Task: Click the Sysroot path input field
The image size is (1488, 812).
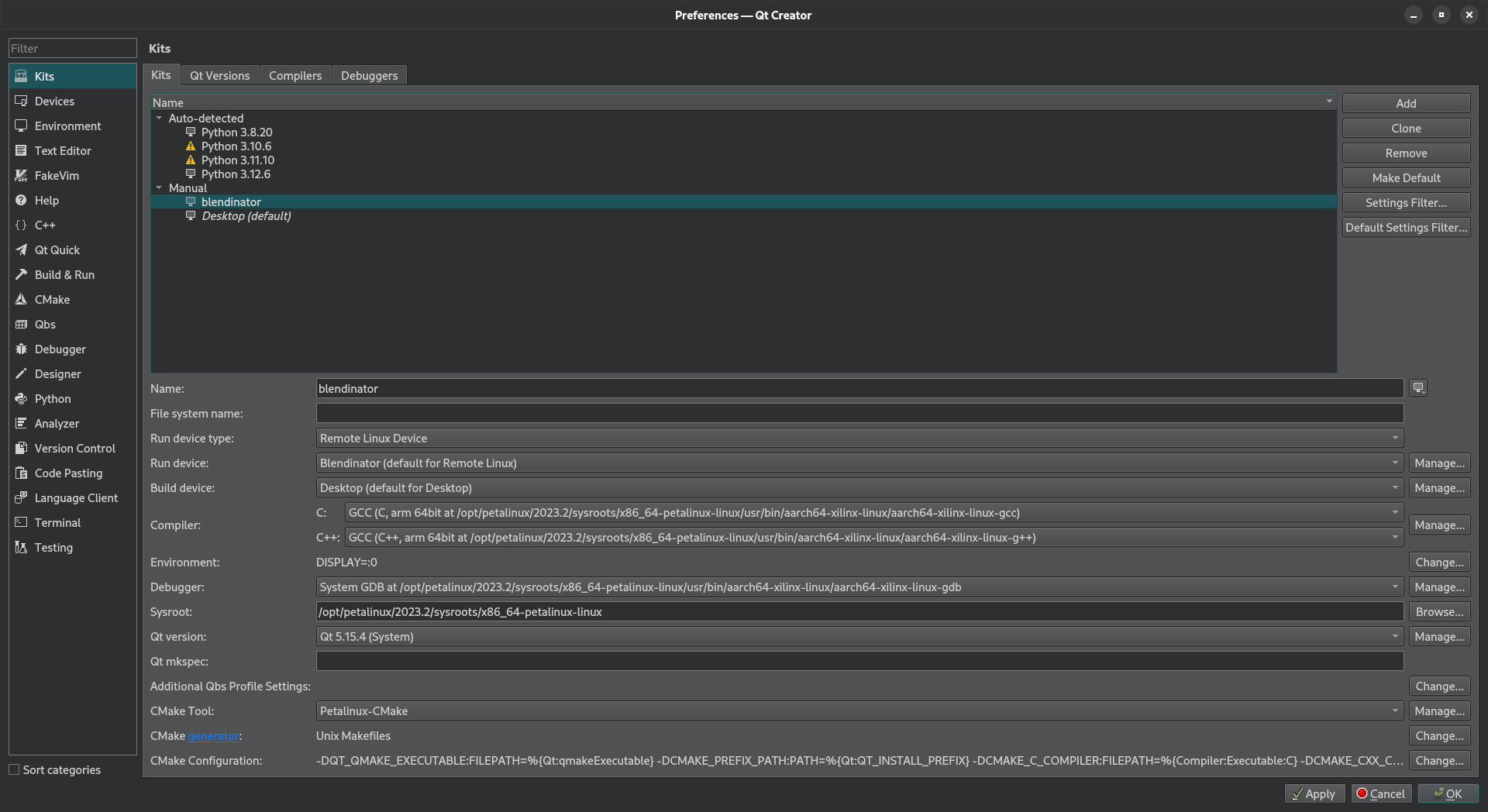Action: [x=859, y=612]
